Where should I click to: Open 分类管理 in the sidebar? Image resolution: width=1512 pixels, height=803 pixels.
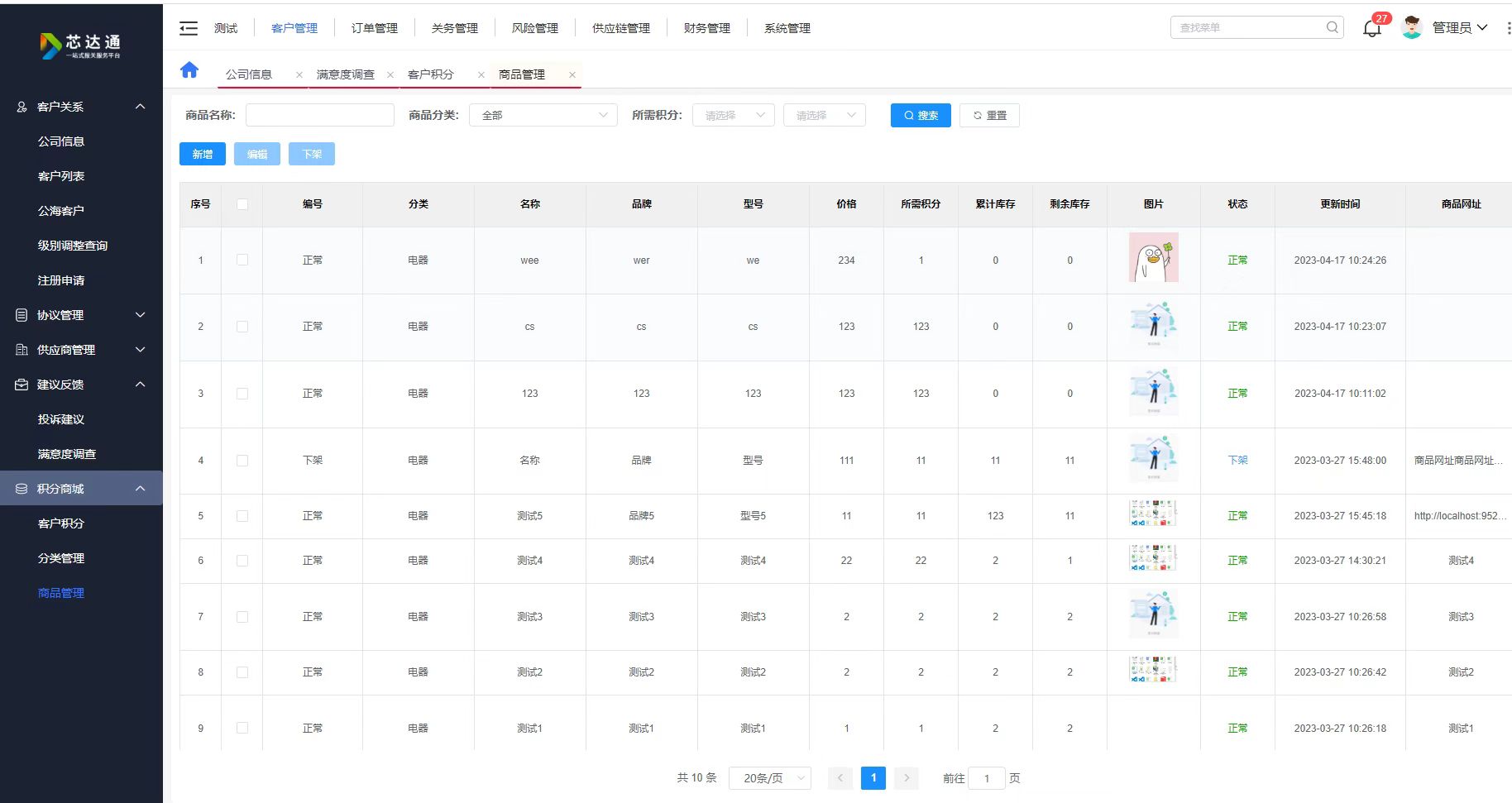click(61, 558)
